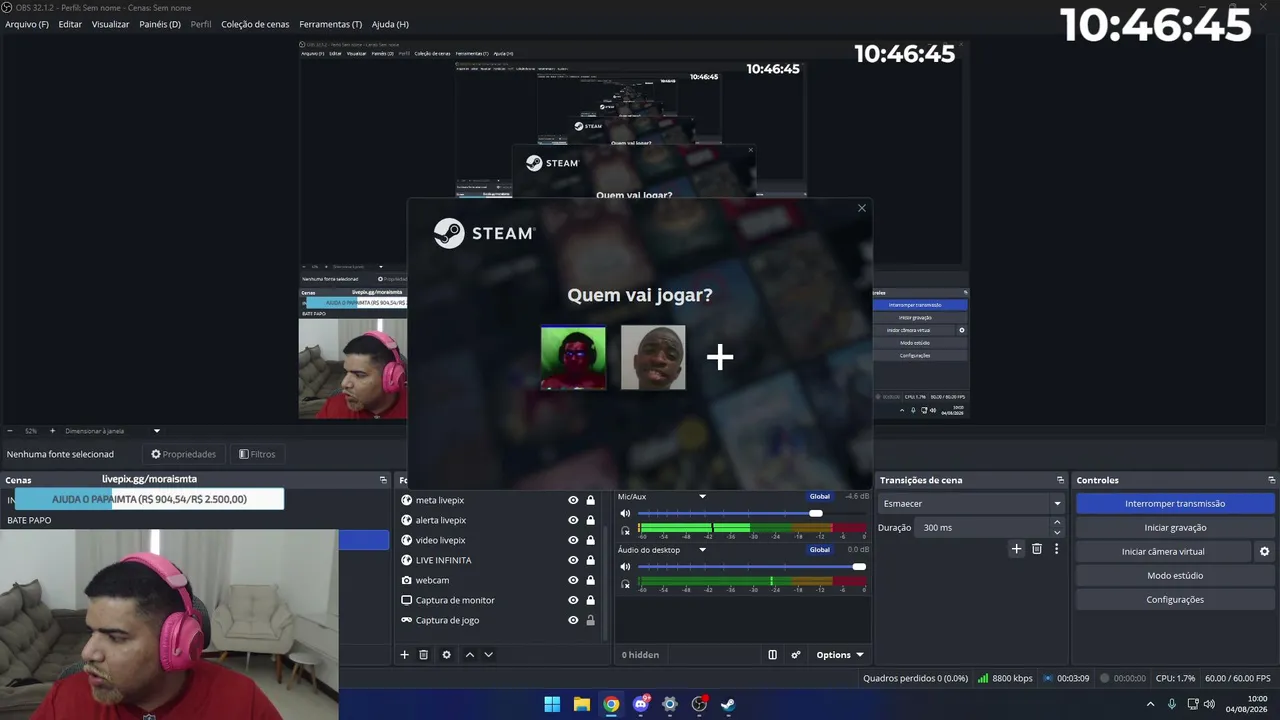Hide the webcam source
This screenshot has height=720, width=1280.
(573, 580)
